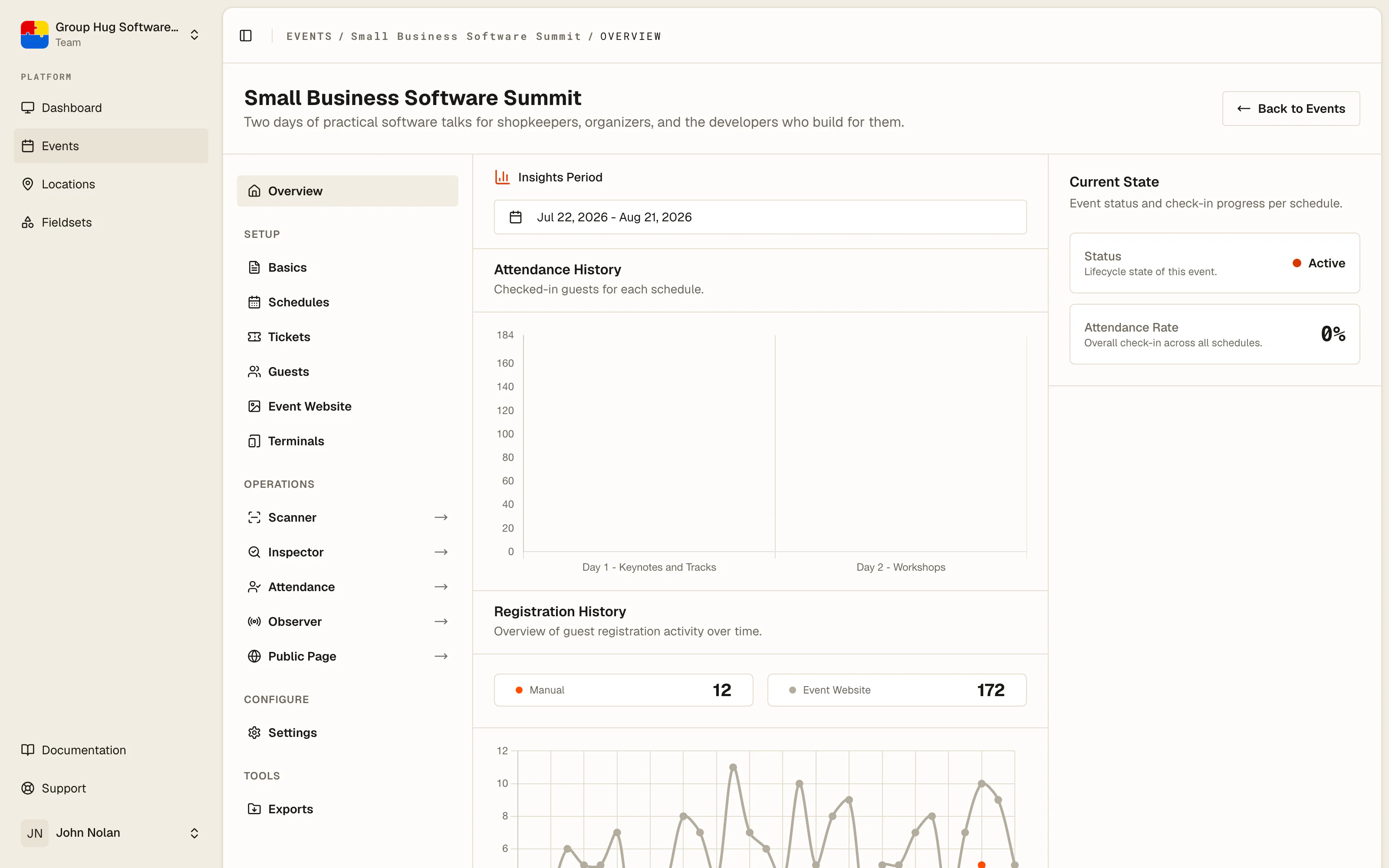This screenshot has width=1389, height=868.
Task: Click the Observer broadcast icon
Action: (254, 621)
